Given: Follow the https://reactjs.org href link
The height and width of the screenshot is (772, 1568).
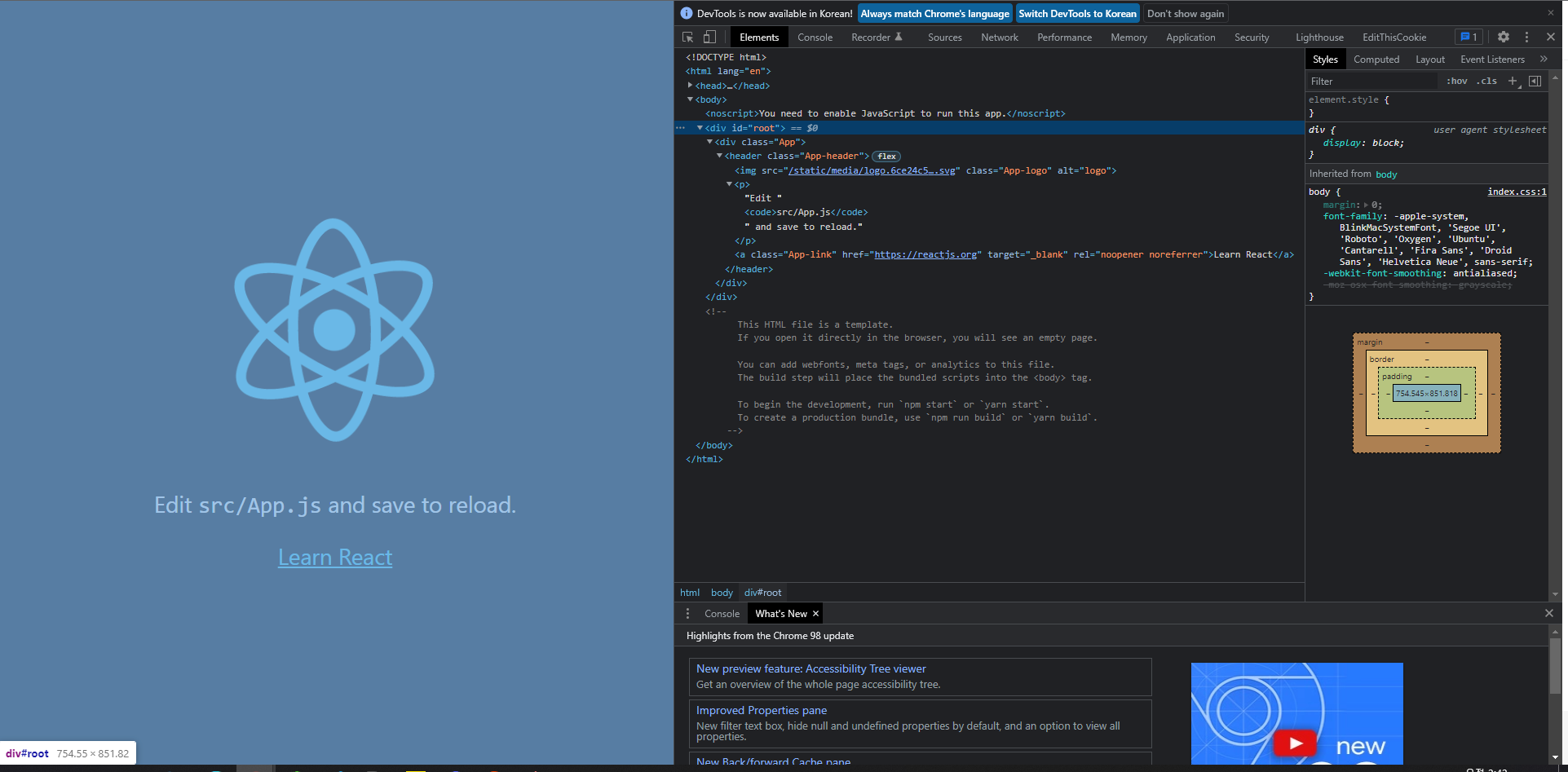Looking at the screenshot, I should coord(925,255).
